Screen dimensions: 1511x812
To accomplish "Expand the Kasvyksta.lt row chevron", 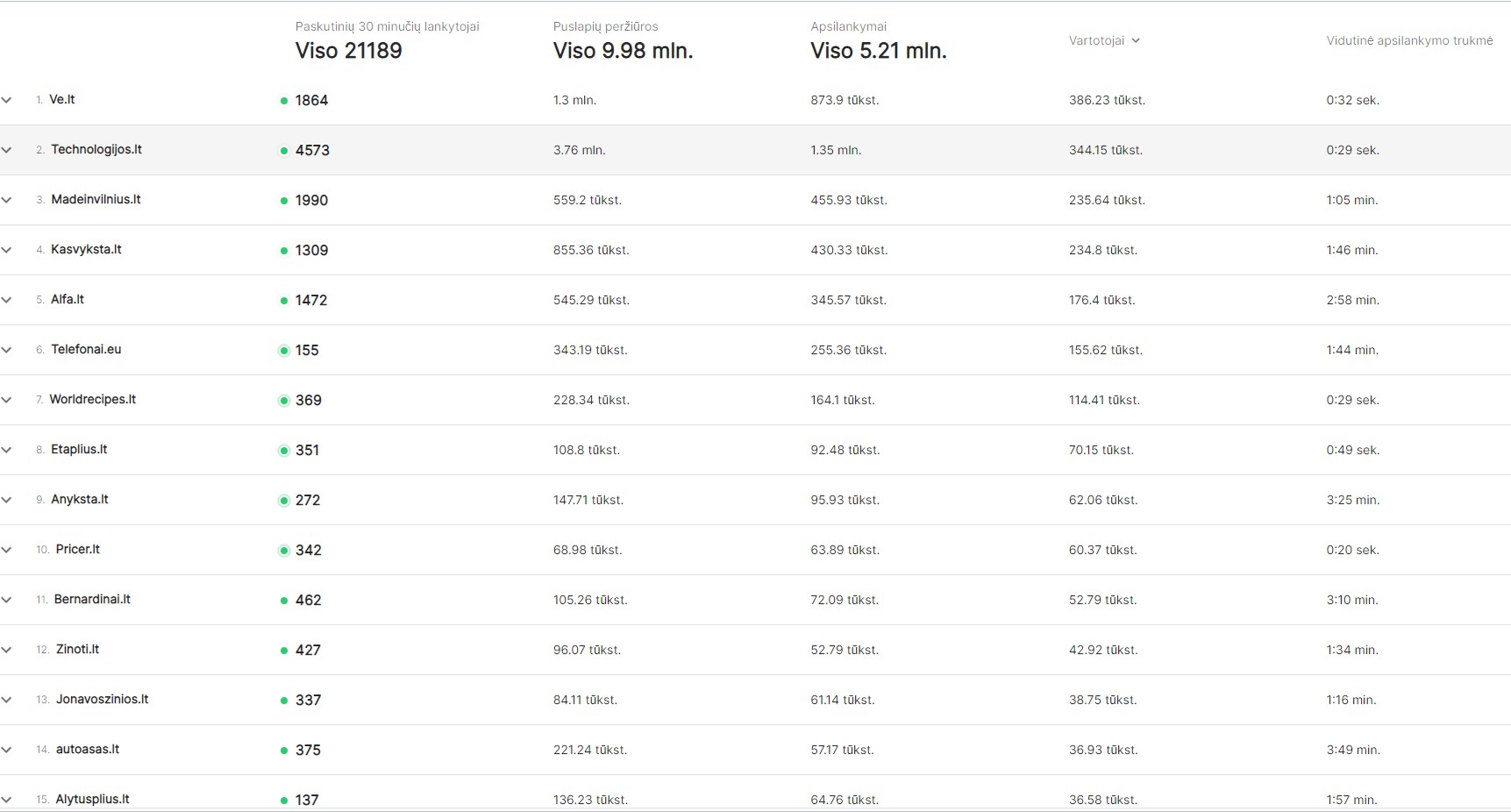I will (6, 250).
